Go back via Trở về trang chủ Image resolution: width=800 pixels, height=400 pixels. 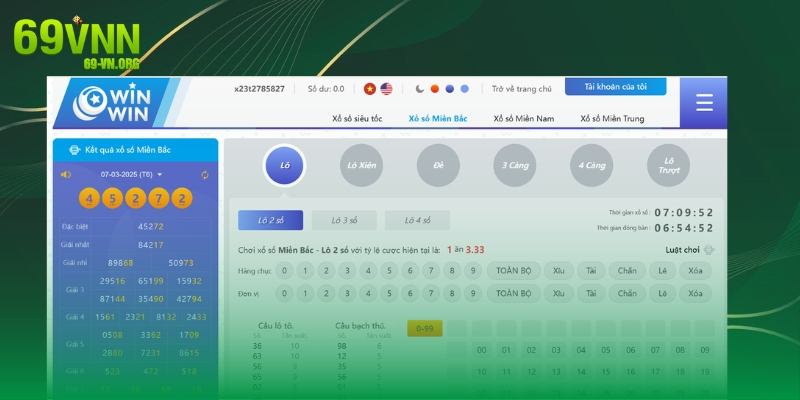tap(521, 89)
